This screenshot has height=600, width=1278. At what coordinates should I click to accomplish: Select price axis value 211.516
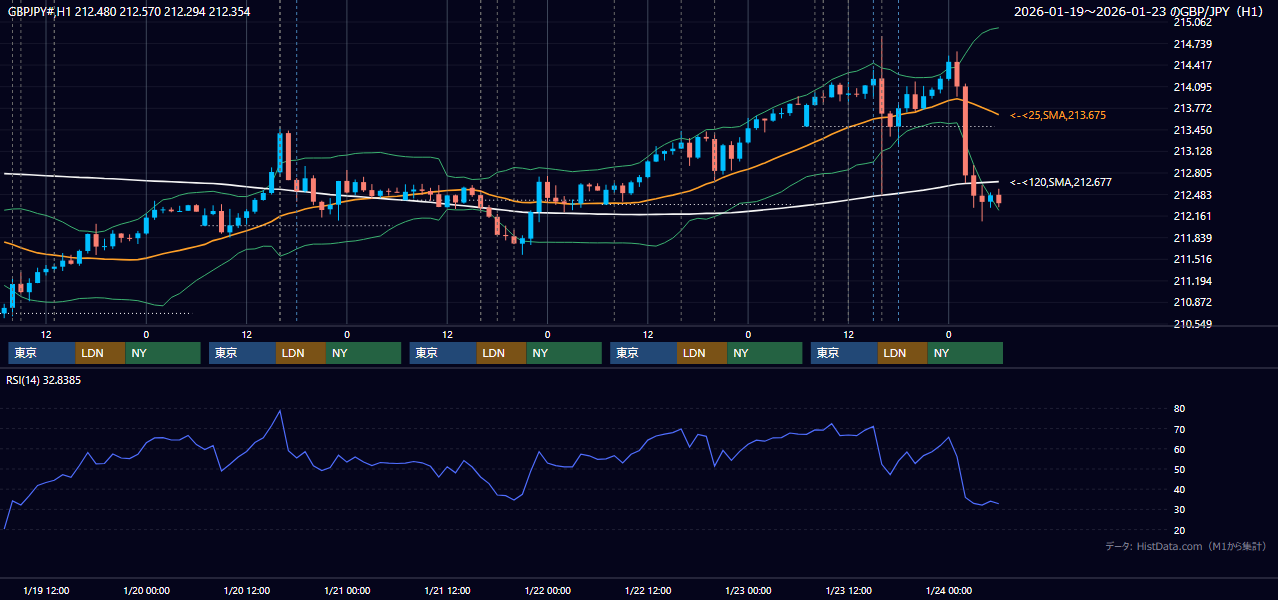[x=1192, y=260]
